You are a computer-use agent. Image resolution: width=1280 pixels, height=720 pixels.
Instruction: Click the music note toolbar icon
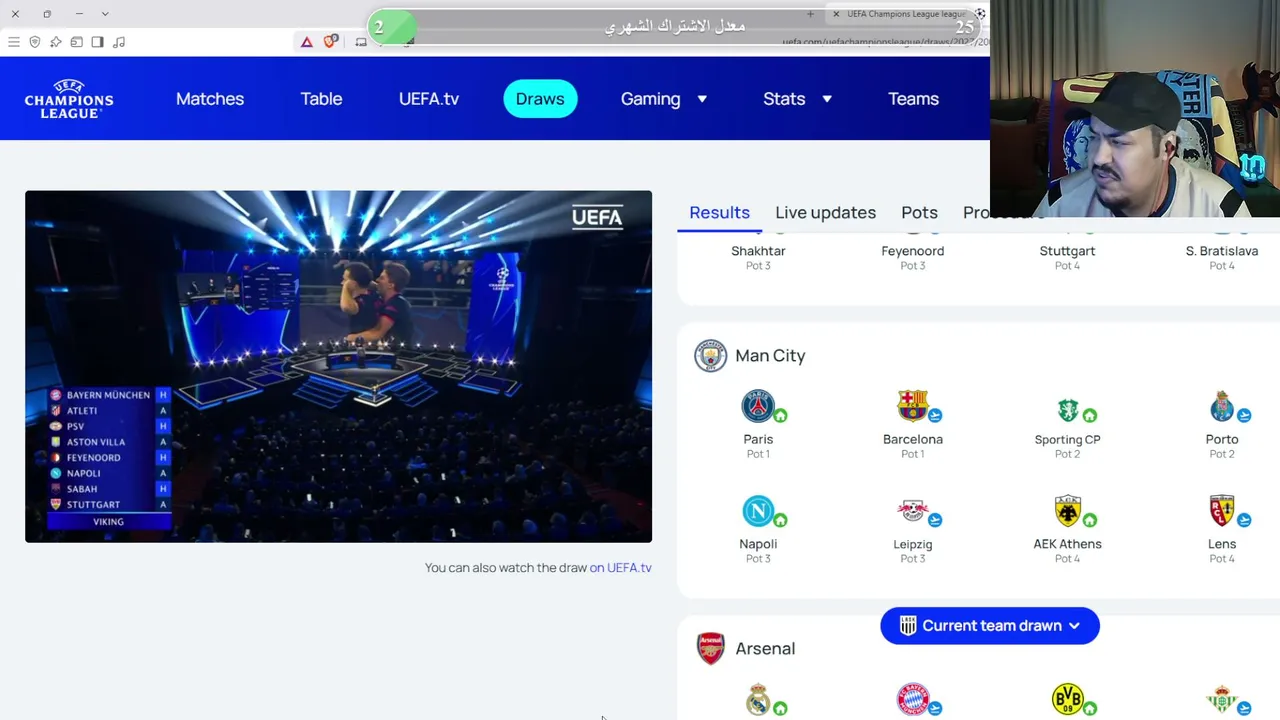coord(119,42)
